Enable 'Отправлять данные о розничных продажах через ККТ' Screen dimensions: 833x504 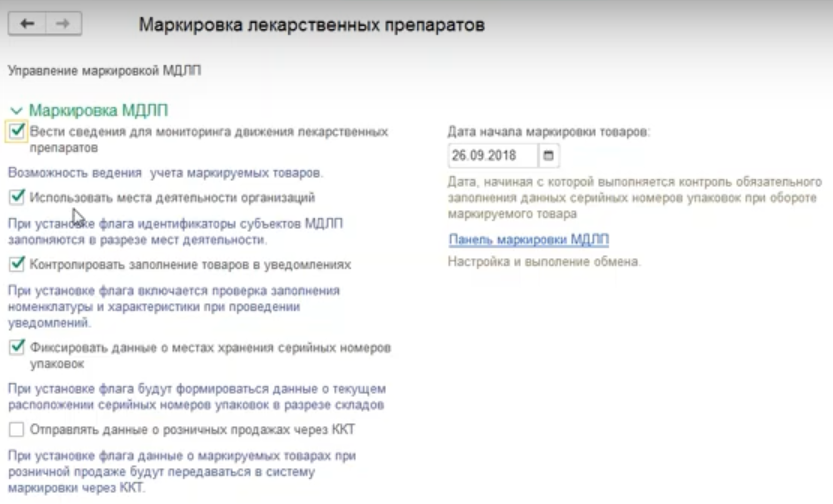[16, 429]
